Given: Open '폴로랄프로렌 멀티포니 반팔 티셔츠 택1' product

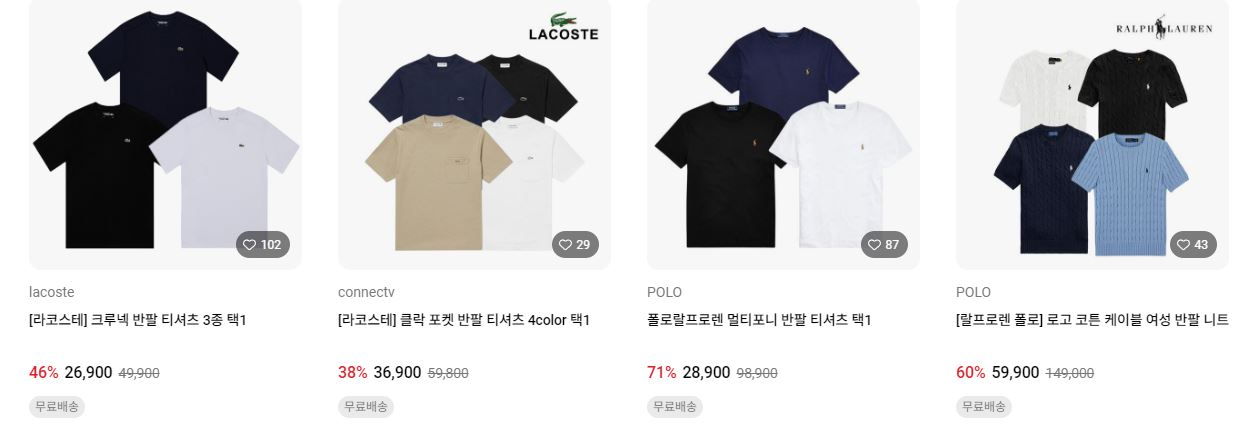Looking at the screenshot, I should tap(759, 320).
